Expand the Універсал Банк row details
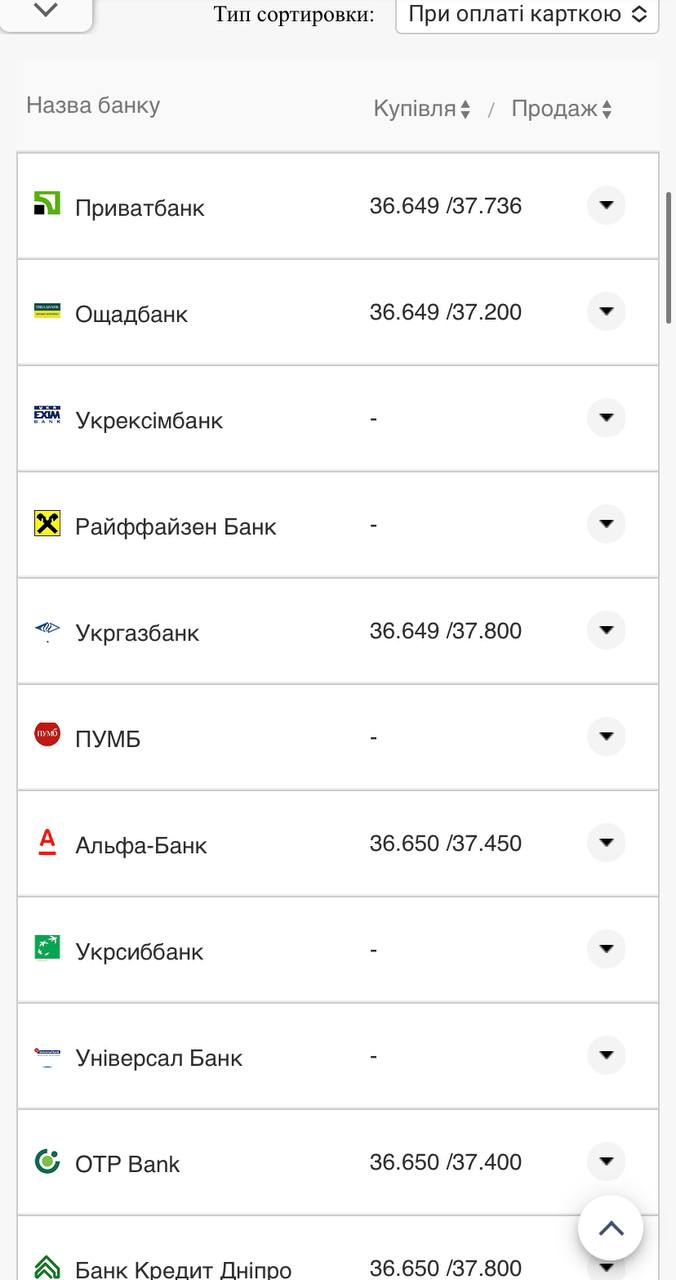Viewport: 676px width, 1280px height. click(606, 1055)
